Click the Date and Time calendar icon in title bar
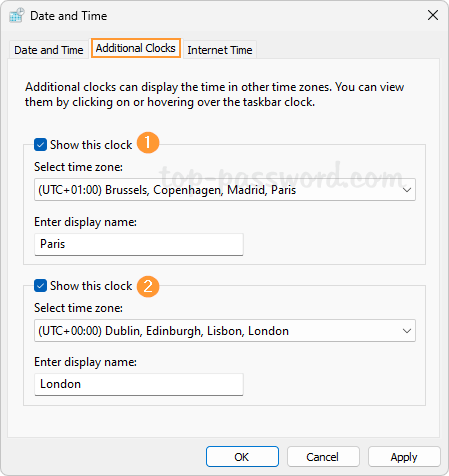This screenshot has width=449, height=476. click(16, 16)
